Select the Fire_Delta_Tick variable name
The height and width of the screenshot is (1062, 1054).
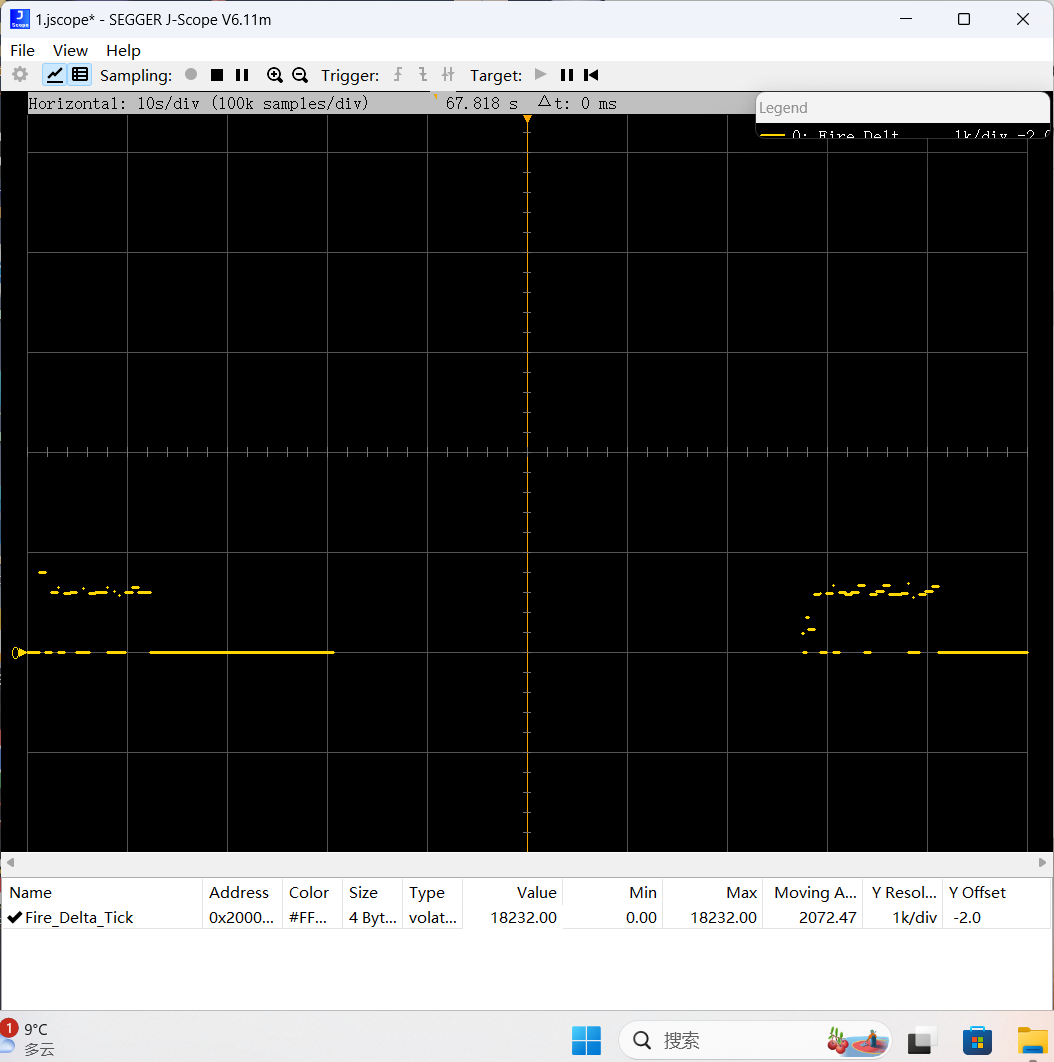(79, 917)
